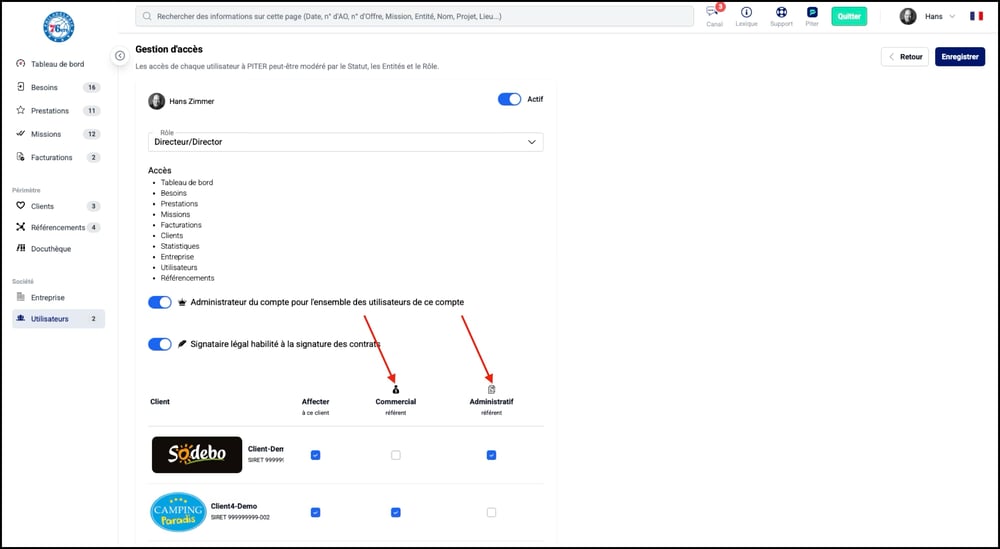Toggle the Actif user status switch
Image resolution: width=1000 pixels, height=549 pixels.
click(509, 100)
